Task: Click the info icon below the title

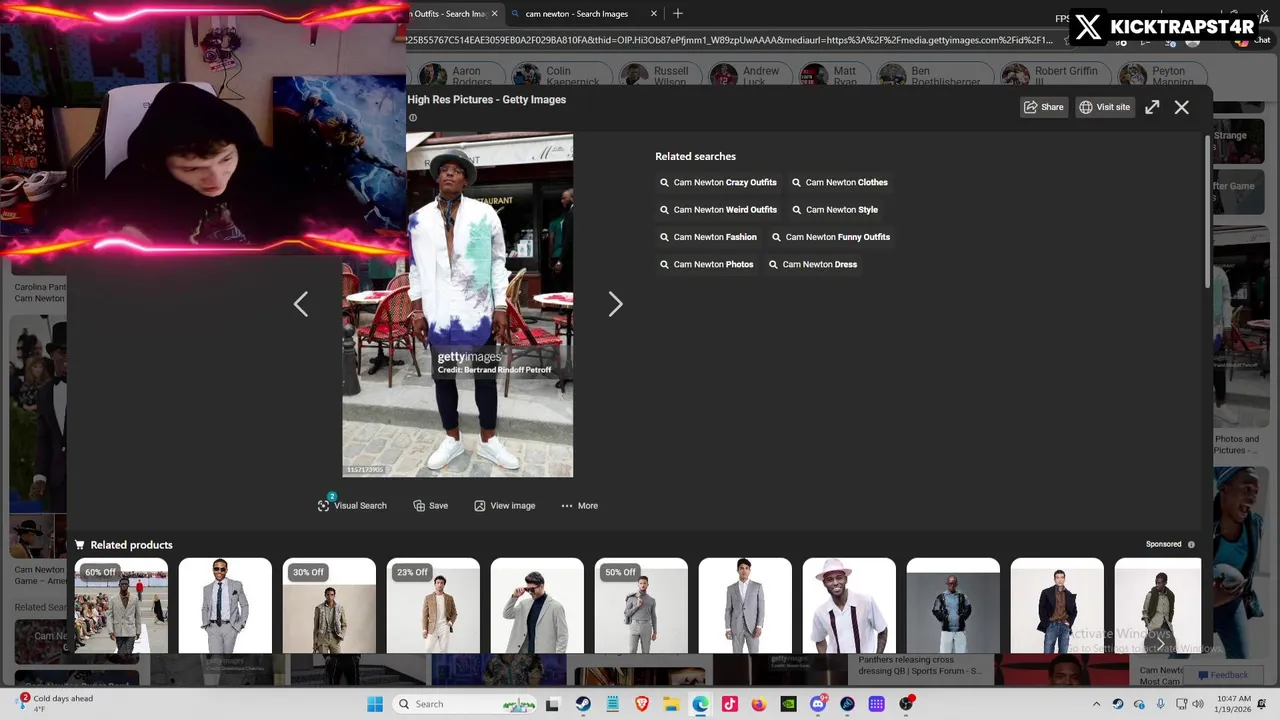Action: pyautogui.click(x=412, y=118)
